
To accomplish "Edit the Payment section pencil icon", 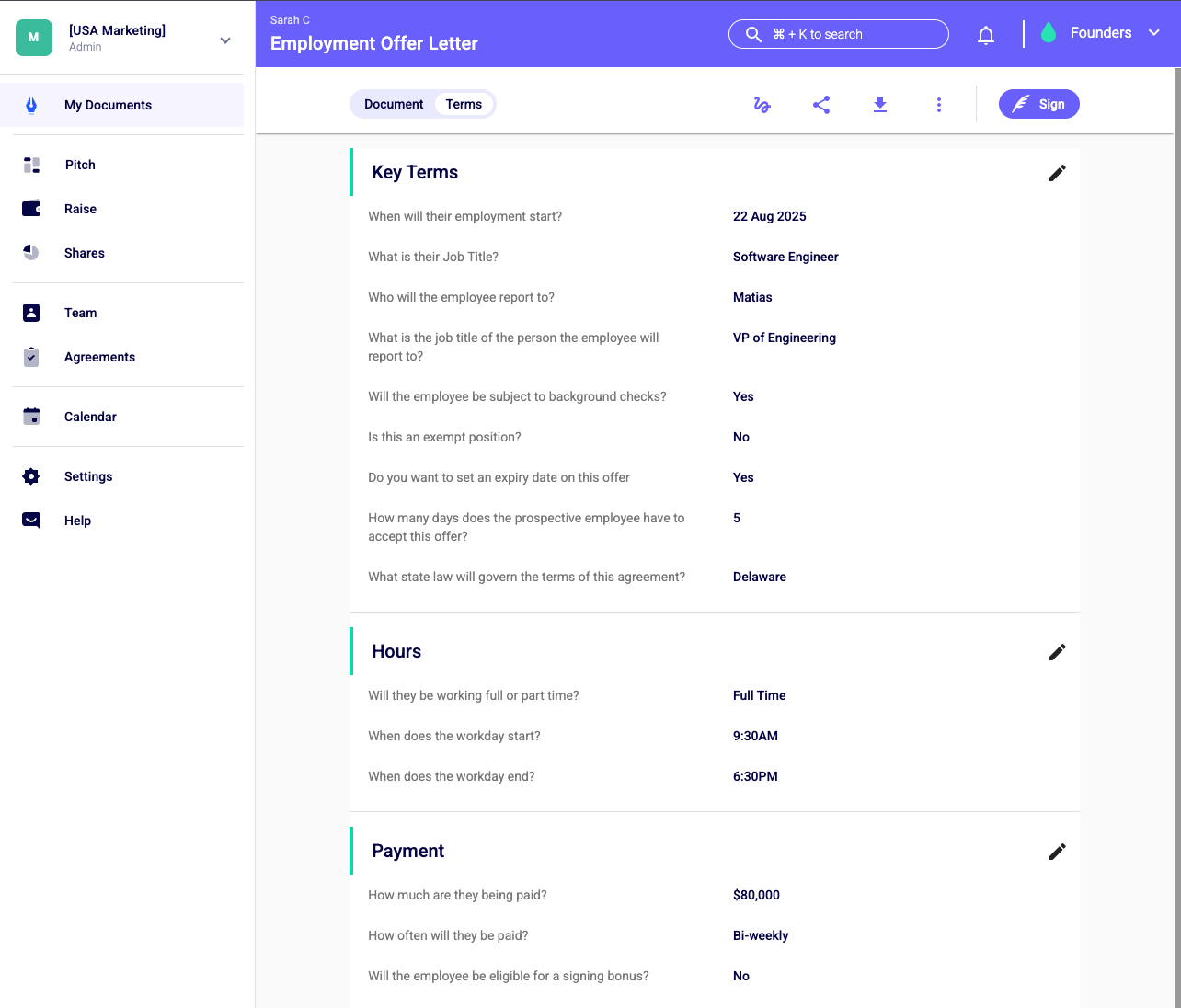I will [x=1057, y=851].
